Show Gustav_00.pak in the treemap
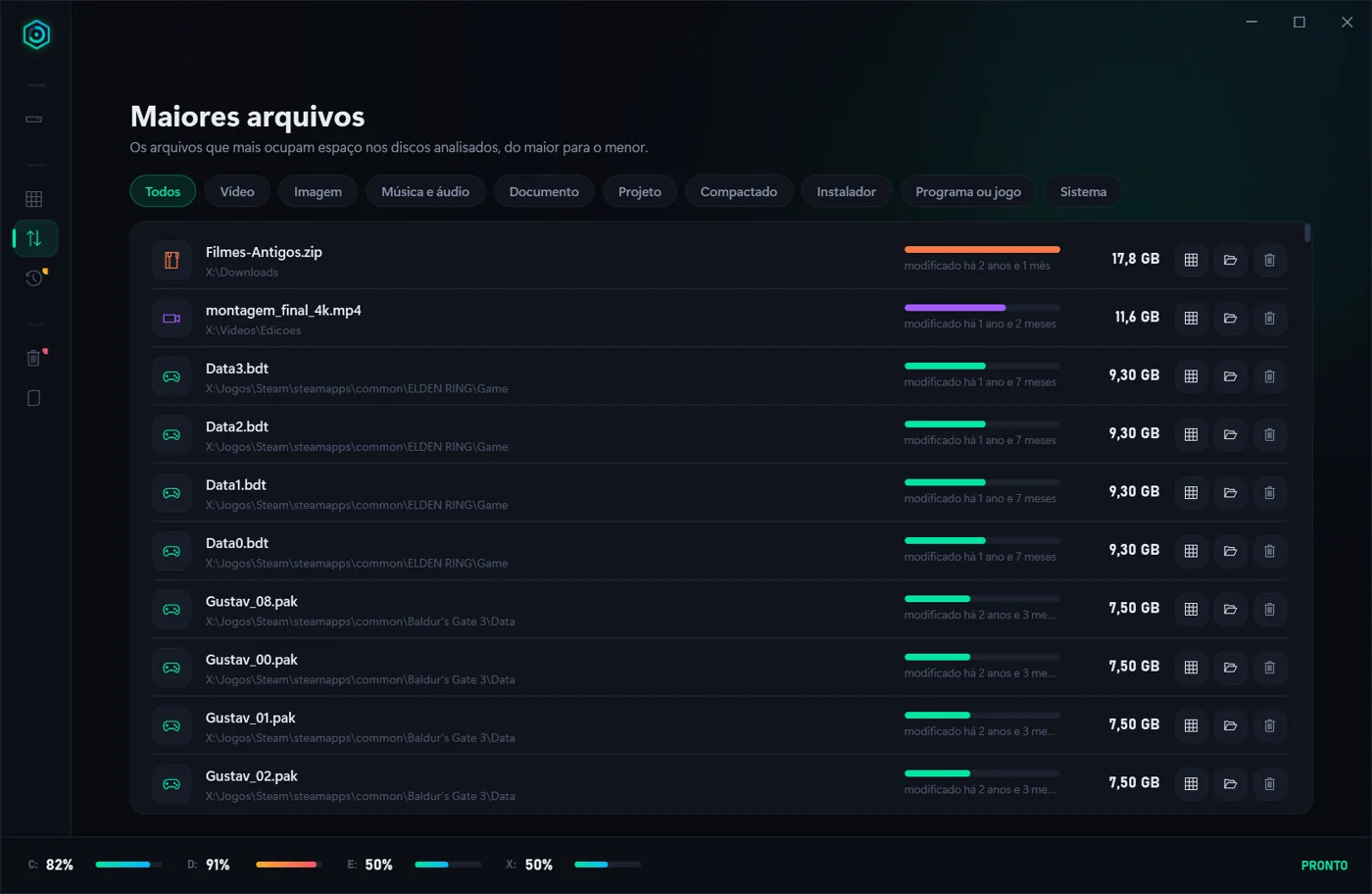 [x=1191, y=668]
